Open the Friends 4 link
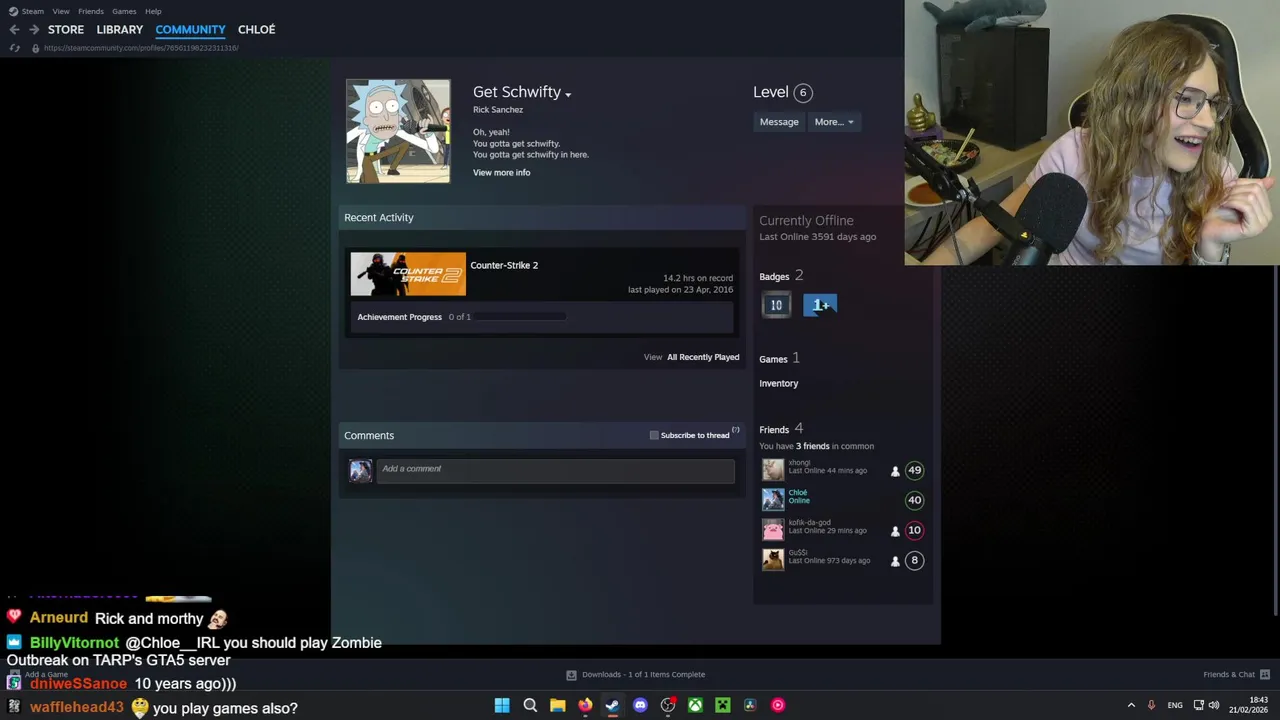Screen dimensions: 1280x720 point(781,429)
